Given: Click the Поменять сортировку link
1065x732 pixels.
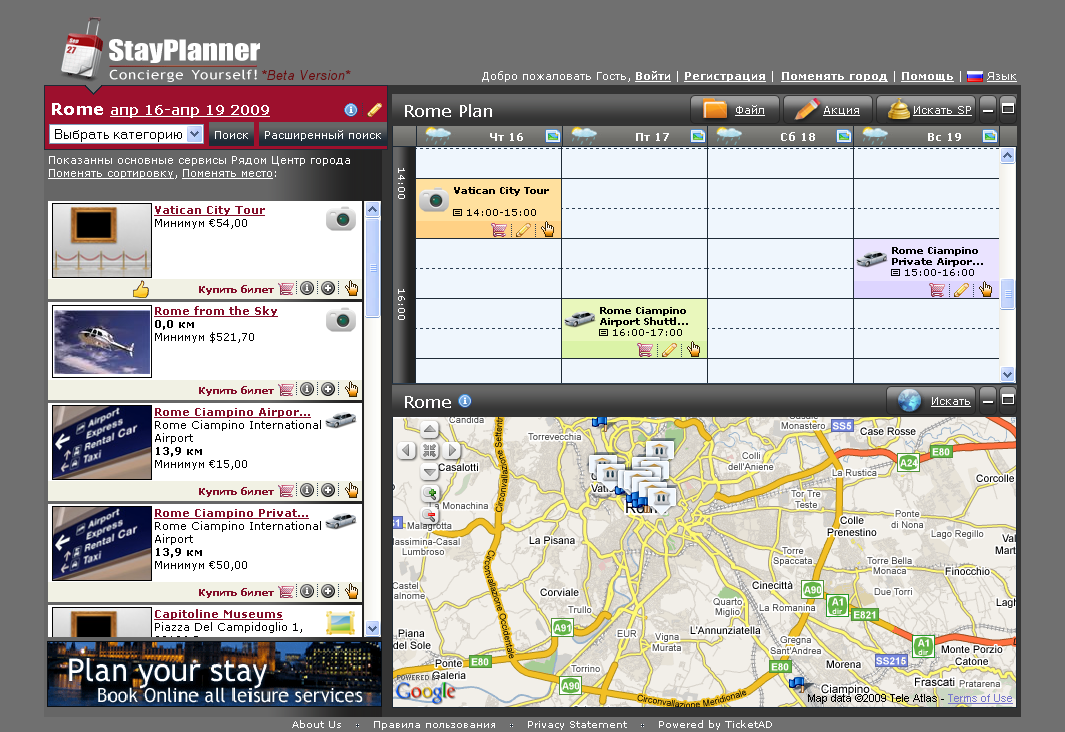Looking at the screenshot, I should [111, 173].
